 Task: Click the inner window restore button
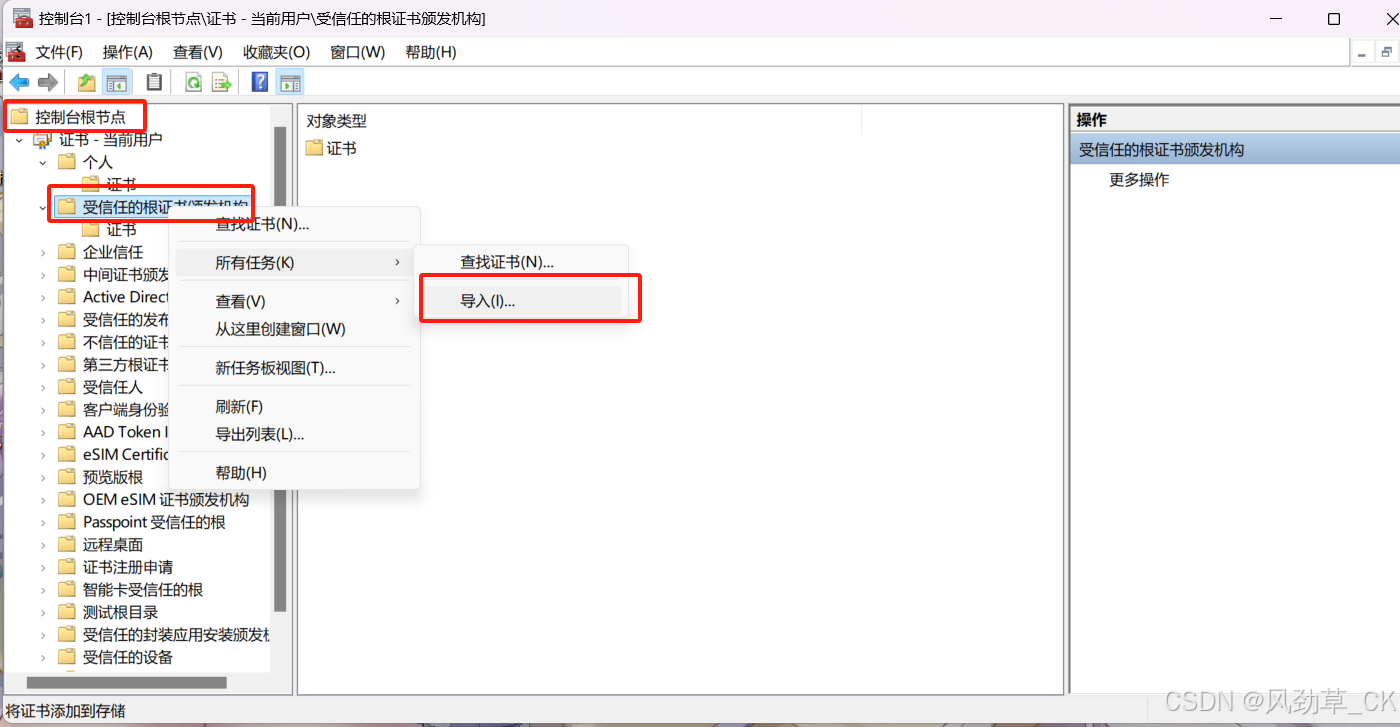(1387, 53)
